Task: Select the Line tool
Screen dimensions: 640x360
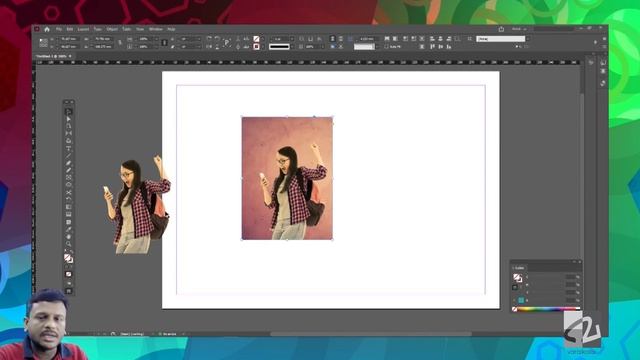Action: tap(69, 156)
